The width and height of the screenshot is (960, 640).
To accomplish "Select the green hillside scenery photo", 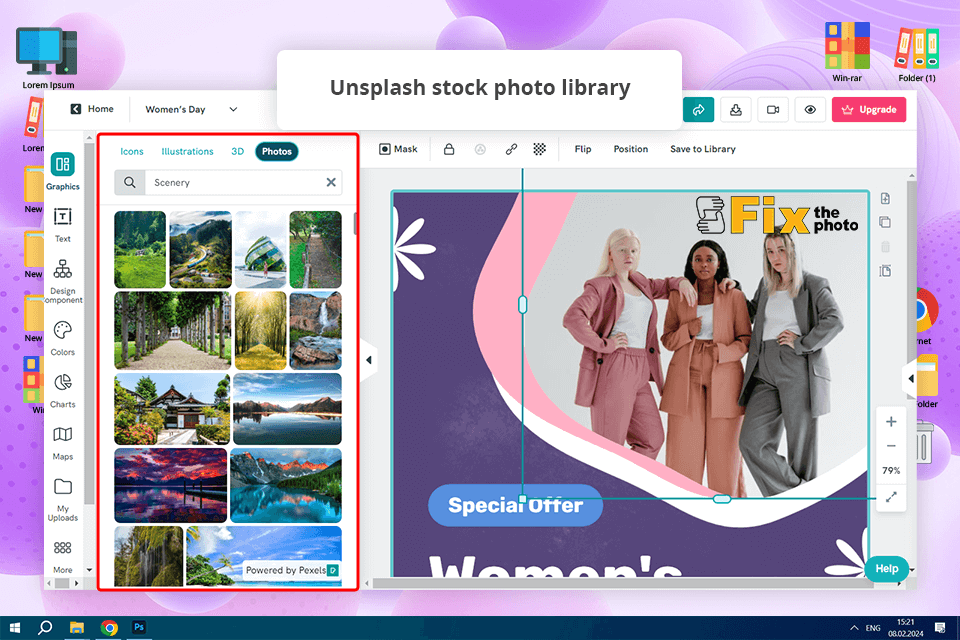I will coord(140,249).
